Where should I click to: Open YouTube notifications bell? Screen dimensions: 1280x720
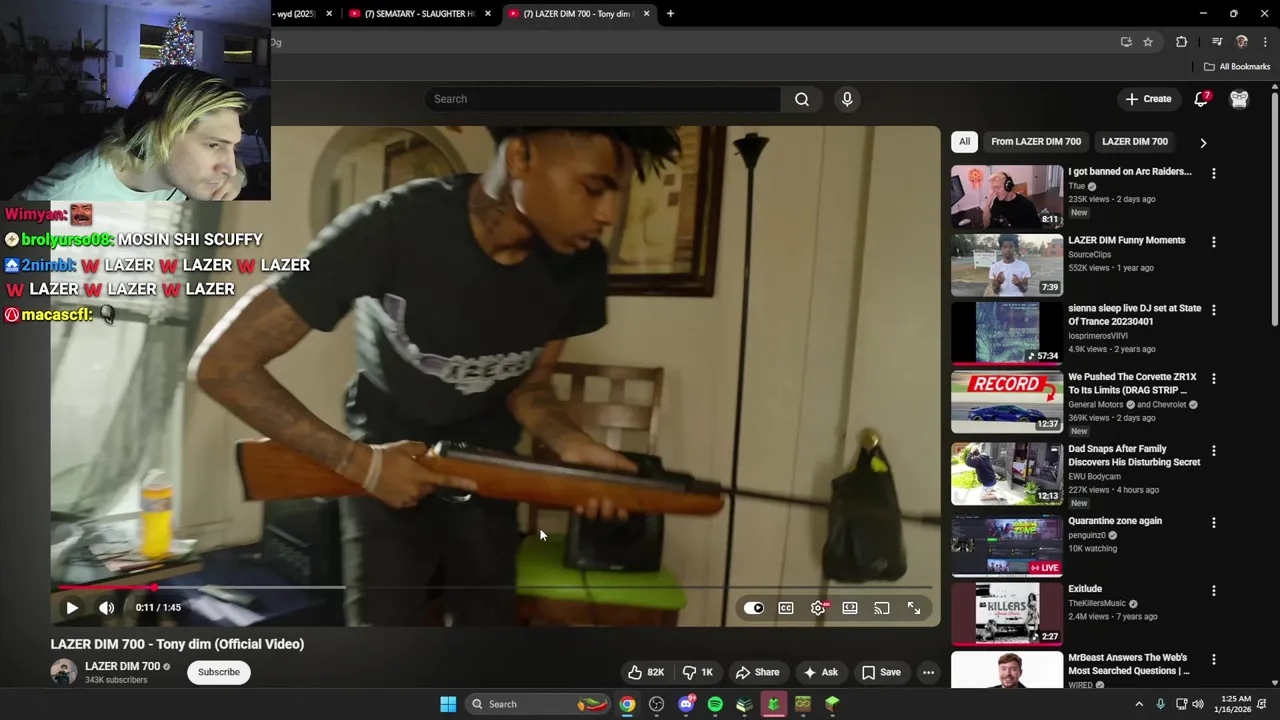1201,99
